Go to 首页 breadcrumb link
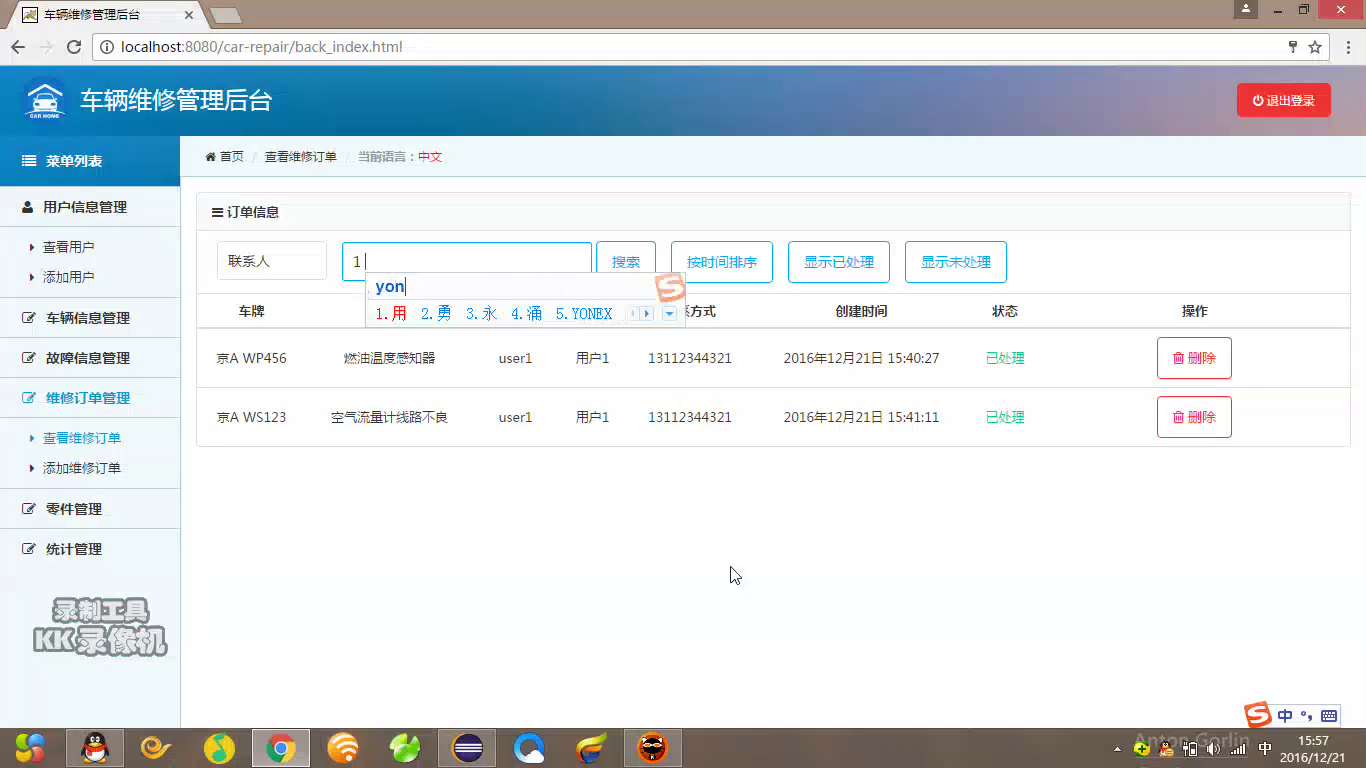This screenshot has width=1366, height=768. click(225, 157)
